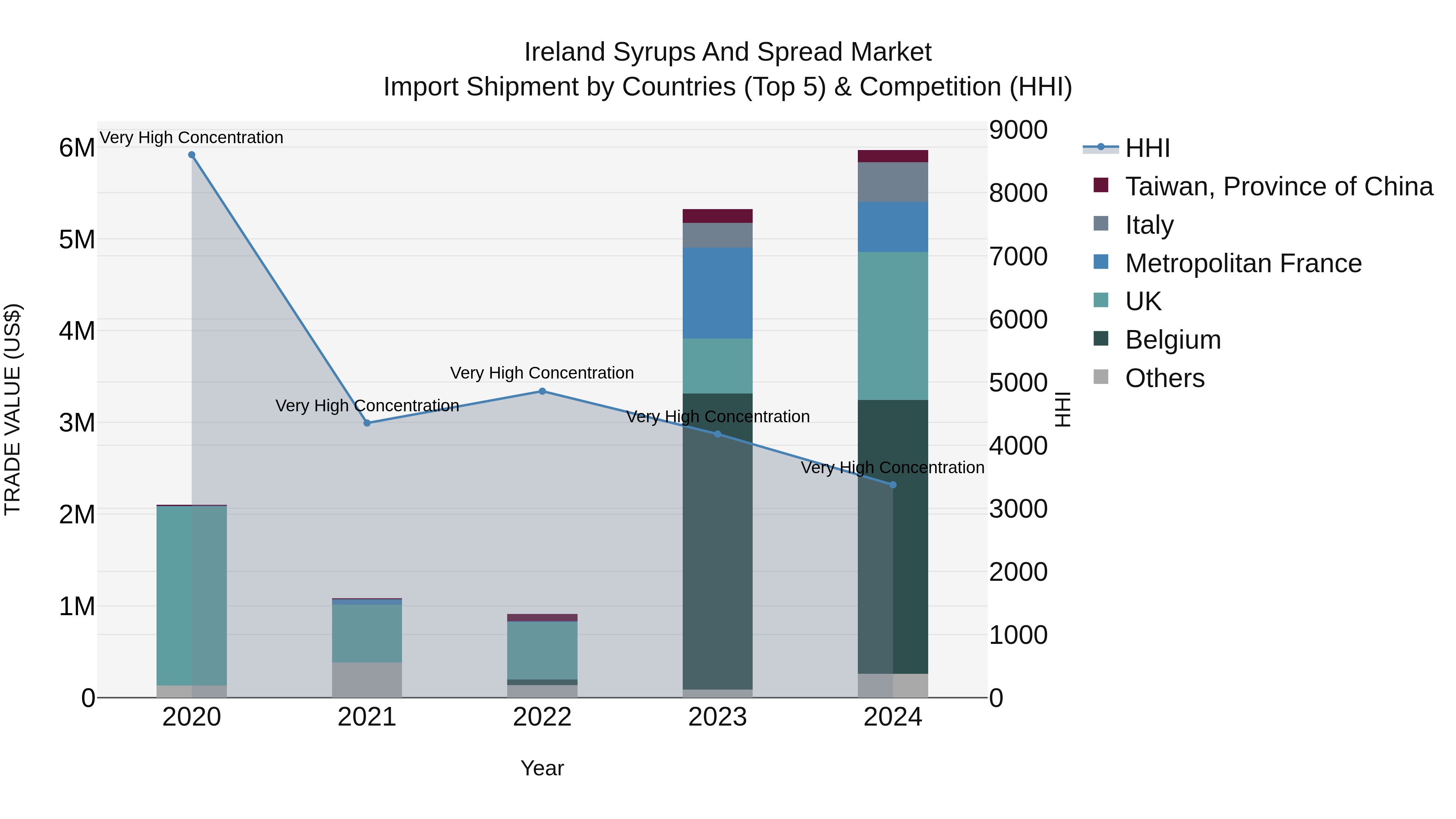1456x819 pixels.
Task: Click the 2022 Very High Concentration annotation
Action: point(542,373)
